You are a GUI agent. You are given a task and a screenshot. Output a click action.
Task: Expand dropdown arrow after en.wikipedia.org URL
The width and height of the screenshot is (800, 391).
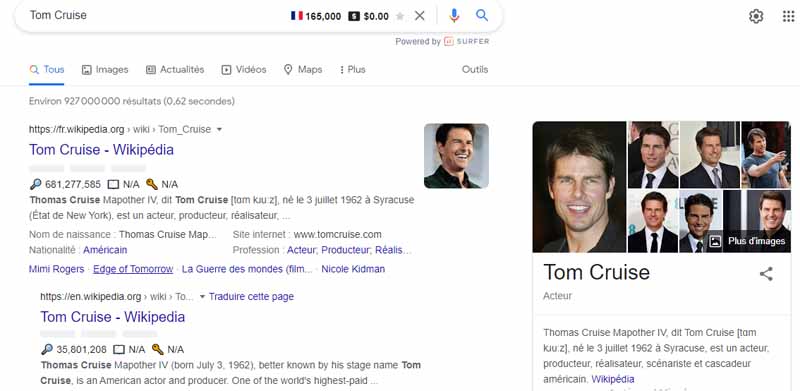click(x=202, y=297)
